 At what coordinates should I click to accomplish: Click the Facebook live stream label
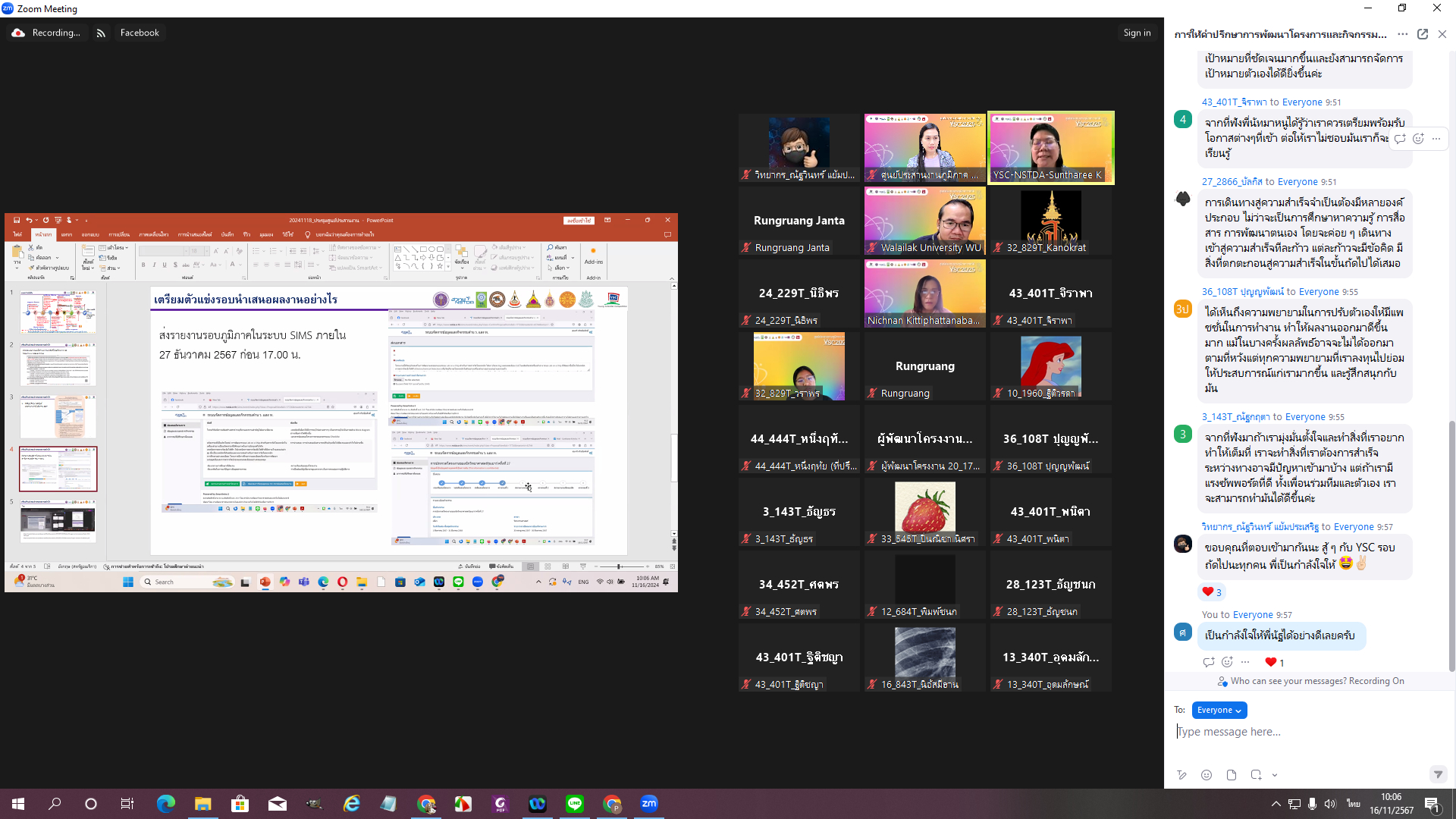(x=140, y=33)
